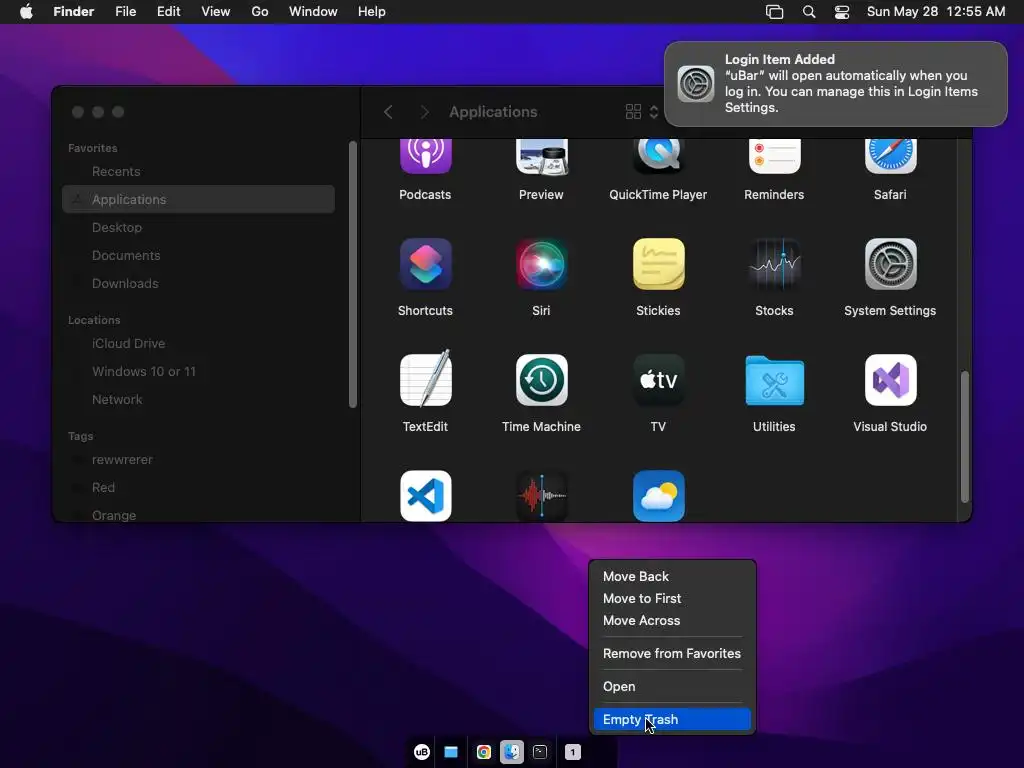
Task: Select the Stickies app icon
Action: click(658, 264)
